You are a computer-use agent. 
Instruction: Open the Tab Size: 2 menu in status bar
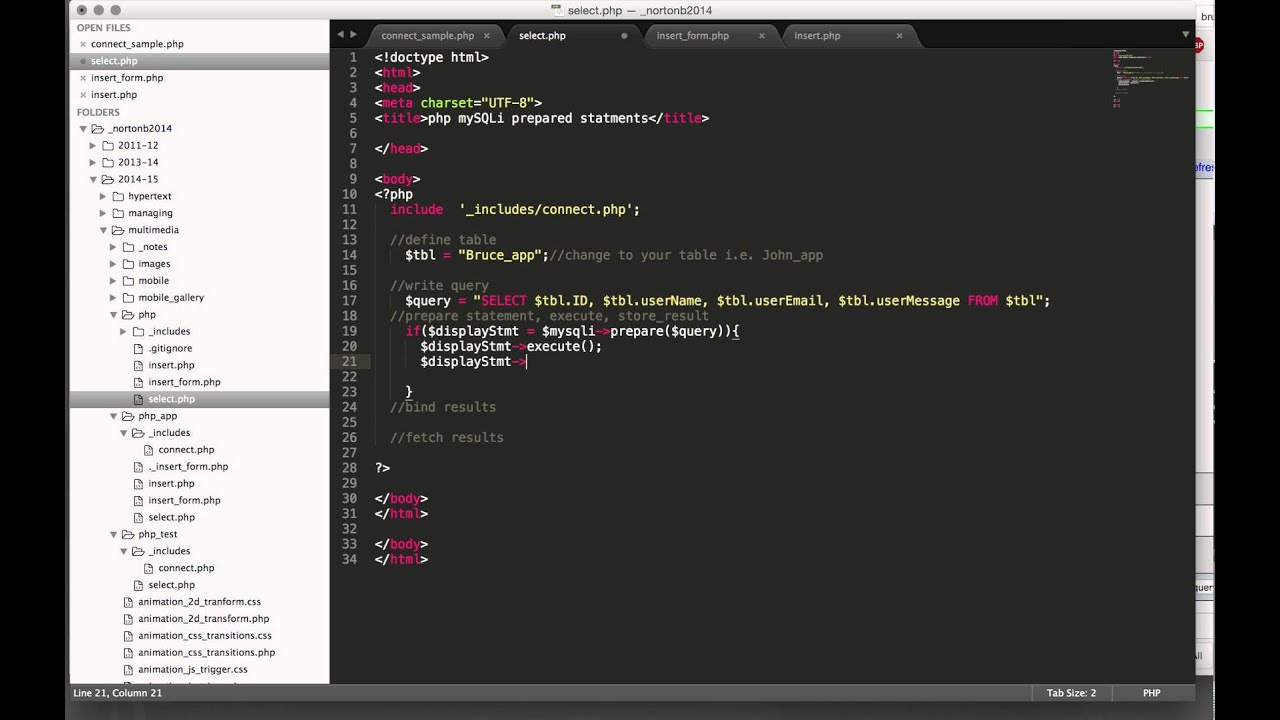pyautogui.click(x=1071, y=693)
